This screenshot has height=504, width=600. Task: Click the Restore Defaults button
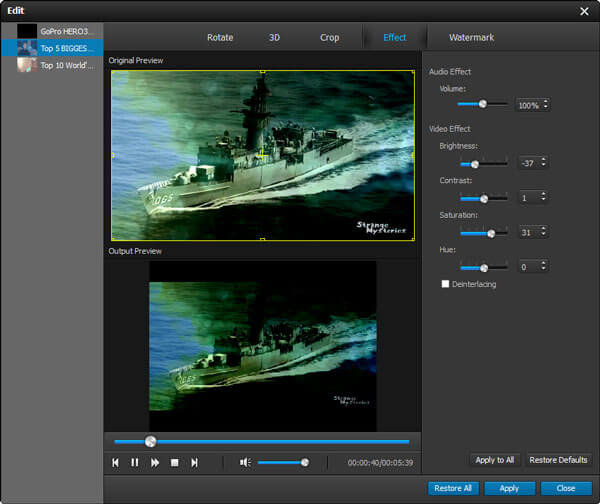point(558,460)
